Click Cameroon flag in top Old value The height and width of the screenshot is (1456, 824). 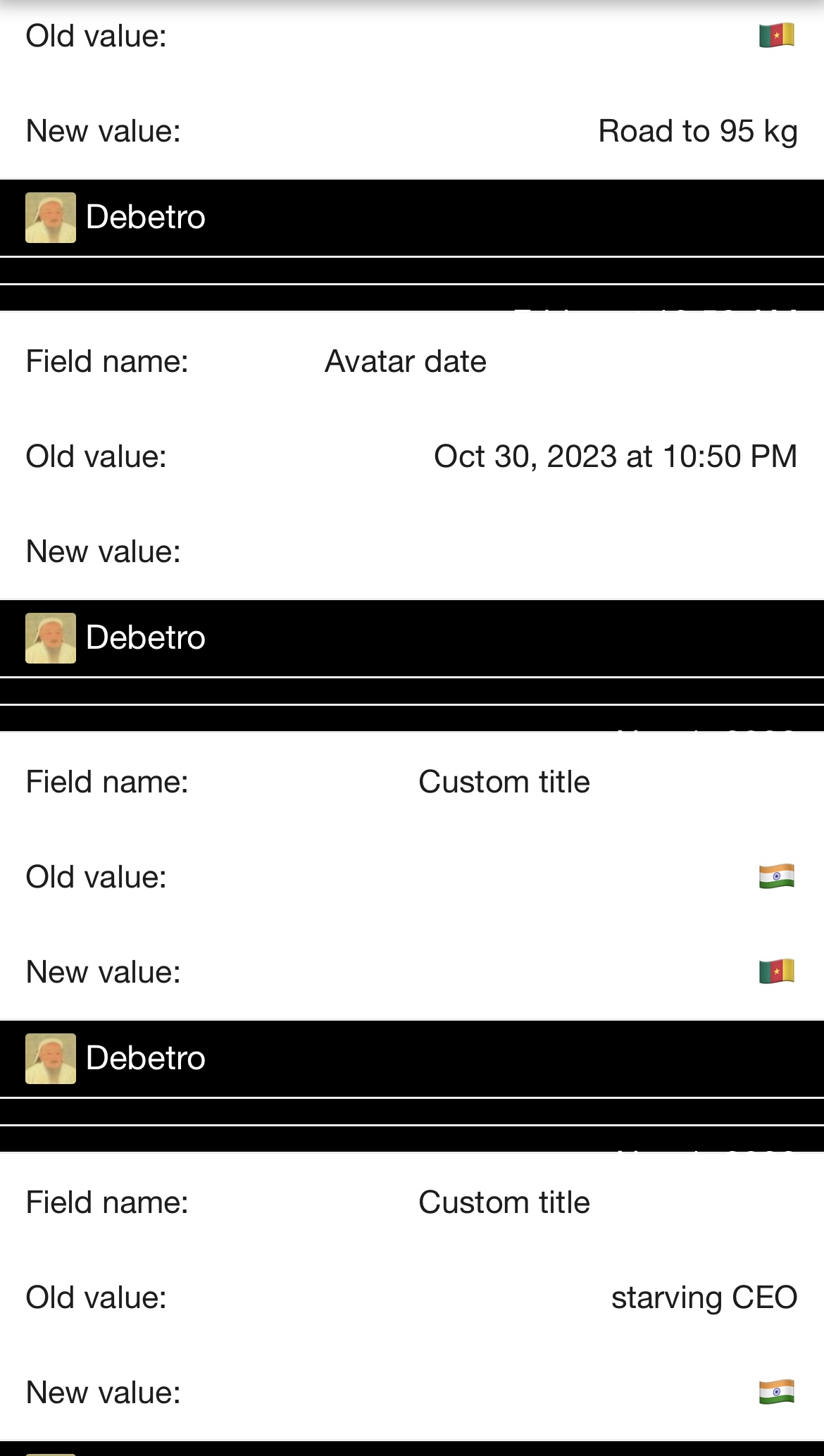(x=777, y=35)
